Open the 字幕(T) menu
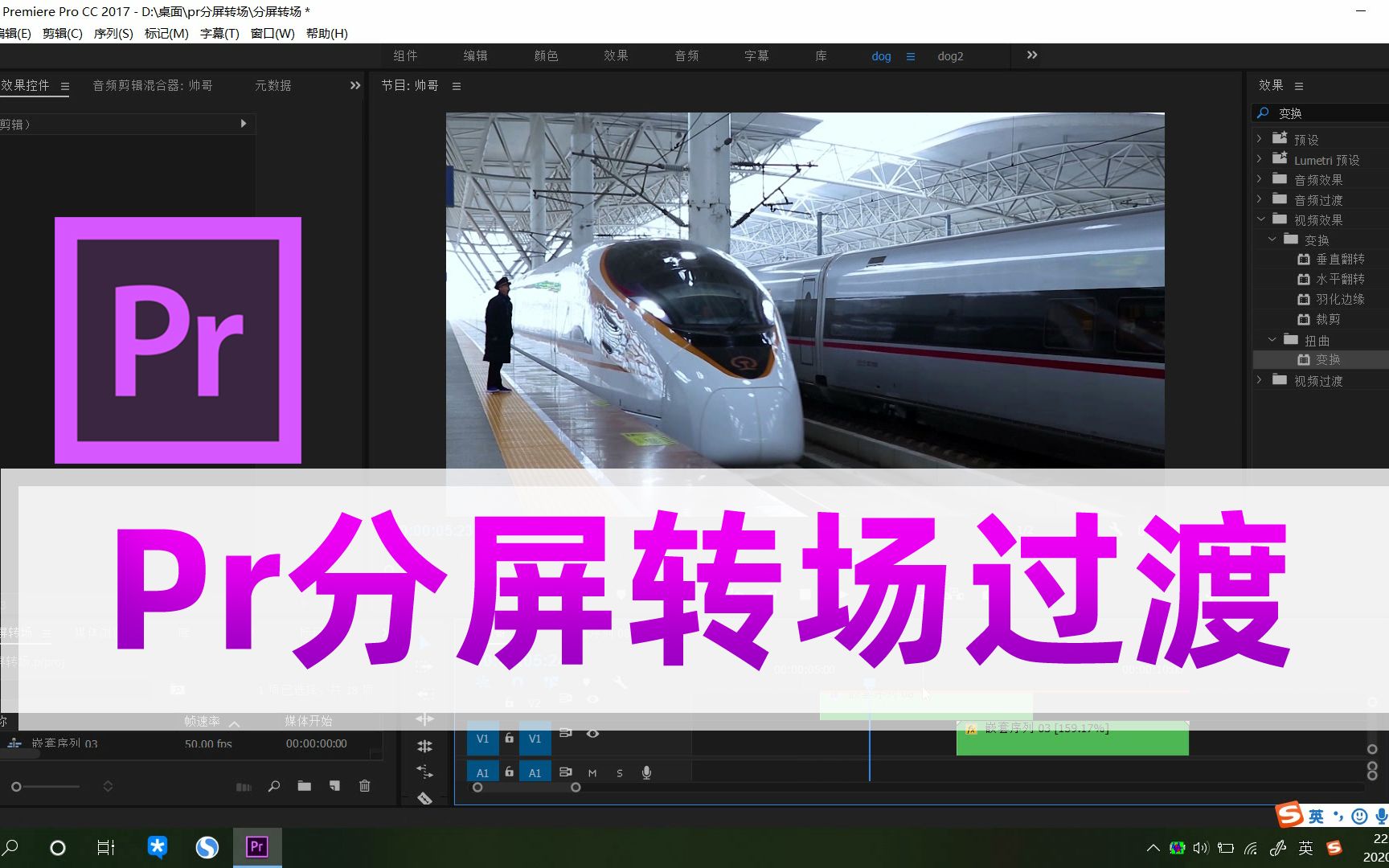This screenshot has height=868, width=1389. pyautogui.click(x=219, y=33)
